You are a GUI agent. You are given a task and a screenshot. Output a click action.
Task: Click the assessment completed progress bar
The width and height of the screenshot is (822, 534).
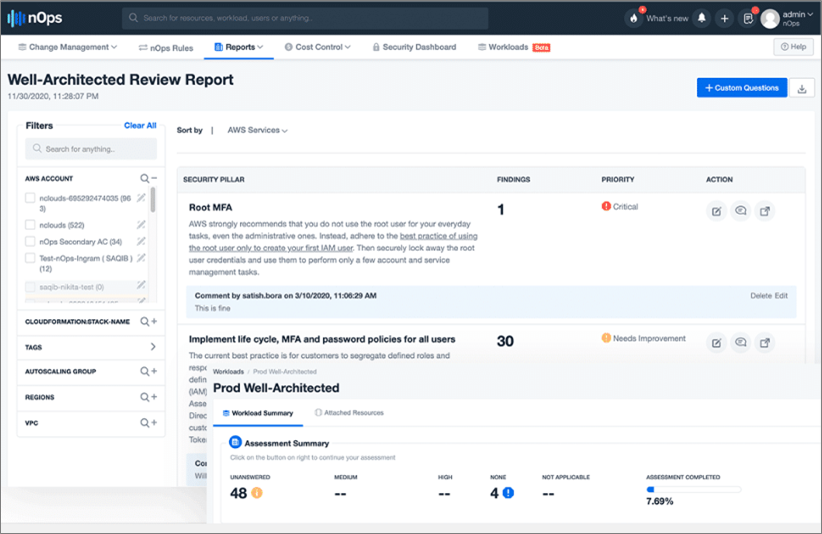point(694,489)
